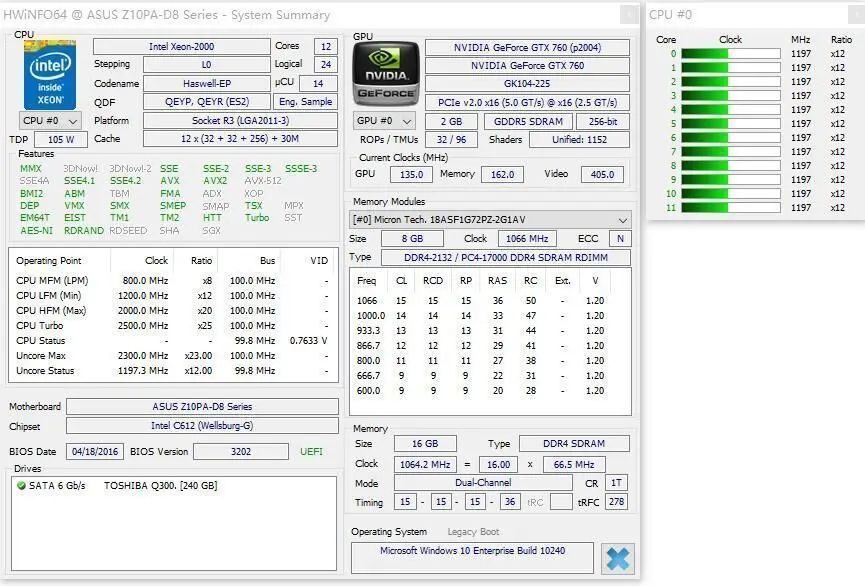Click the 2 GB video memory field
Viewport: 865px width, 586px height.
(451, 121)
